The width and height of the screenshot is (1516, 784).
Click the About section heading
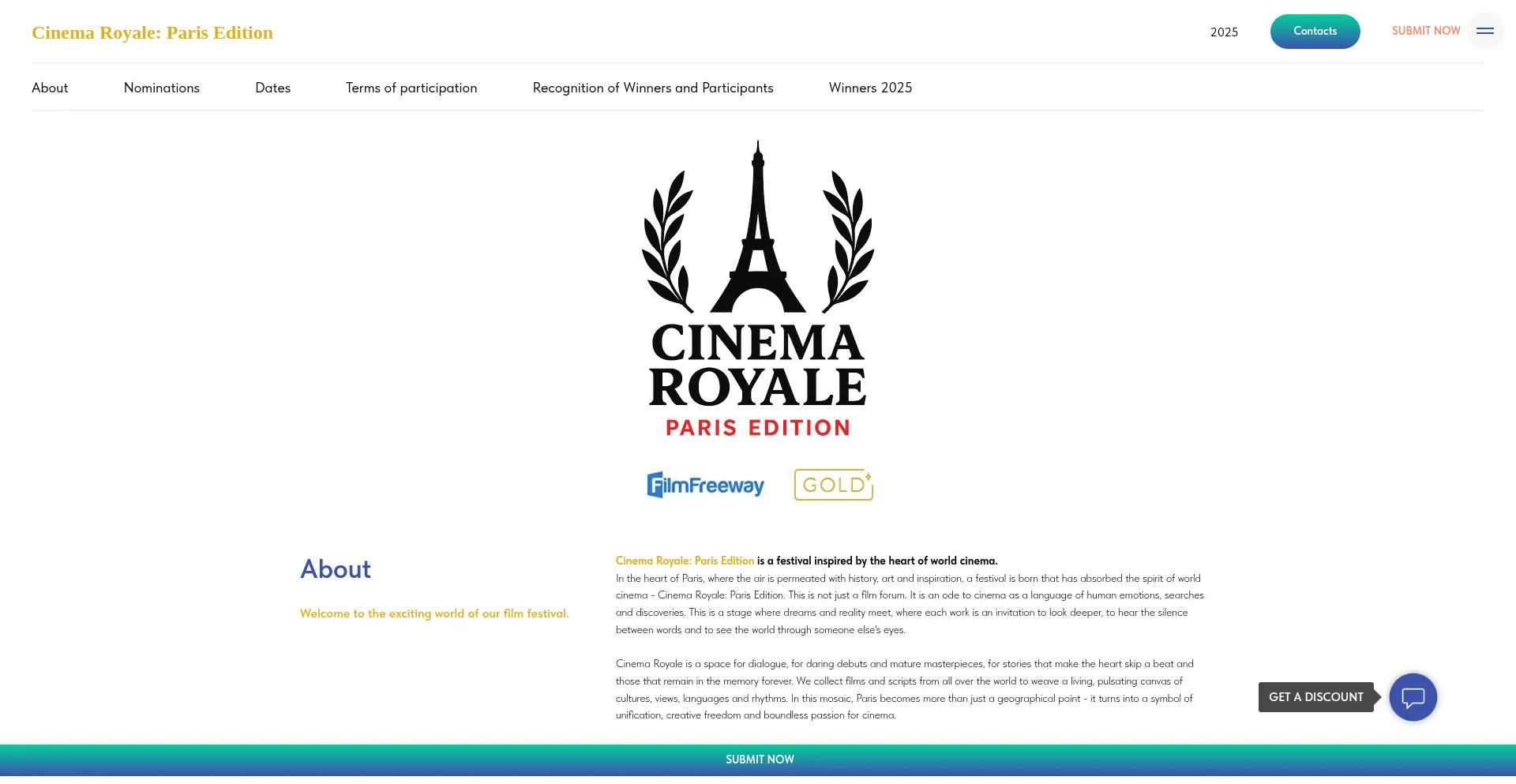coord(336,569)
